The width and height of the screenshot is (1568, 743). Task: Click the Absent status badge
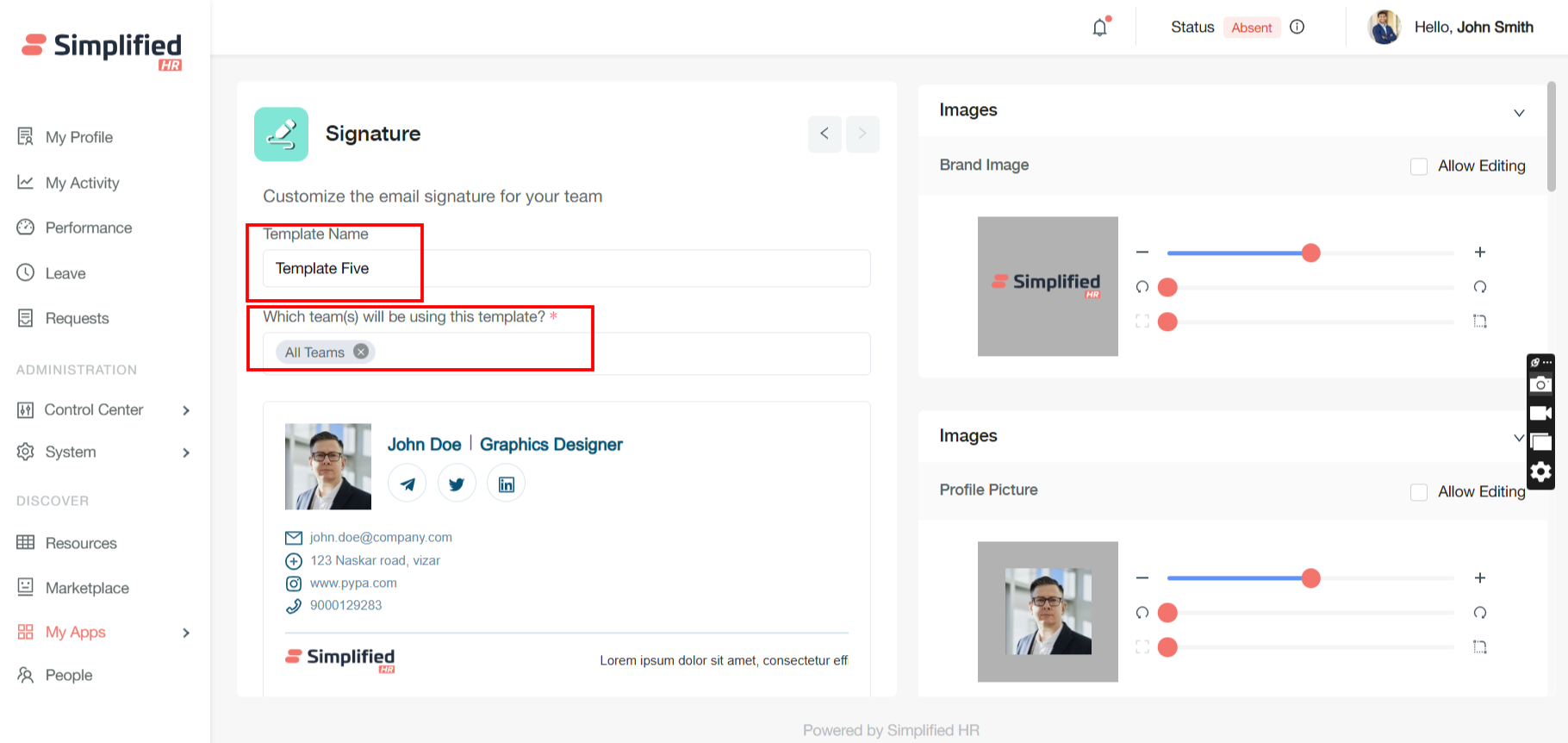[x=1251, y=28]
